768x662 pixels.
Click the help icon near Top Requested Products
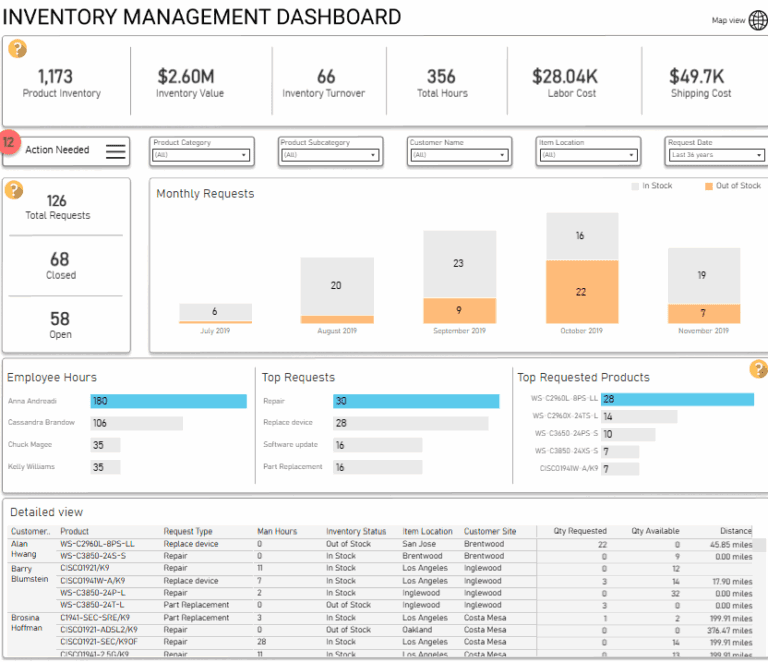[758, 369]
